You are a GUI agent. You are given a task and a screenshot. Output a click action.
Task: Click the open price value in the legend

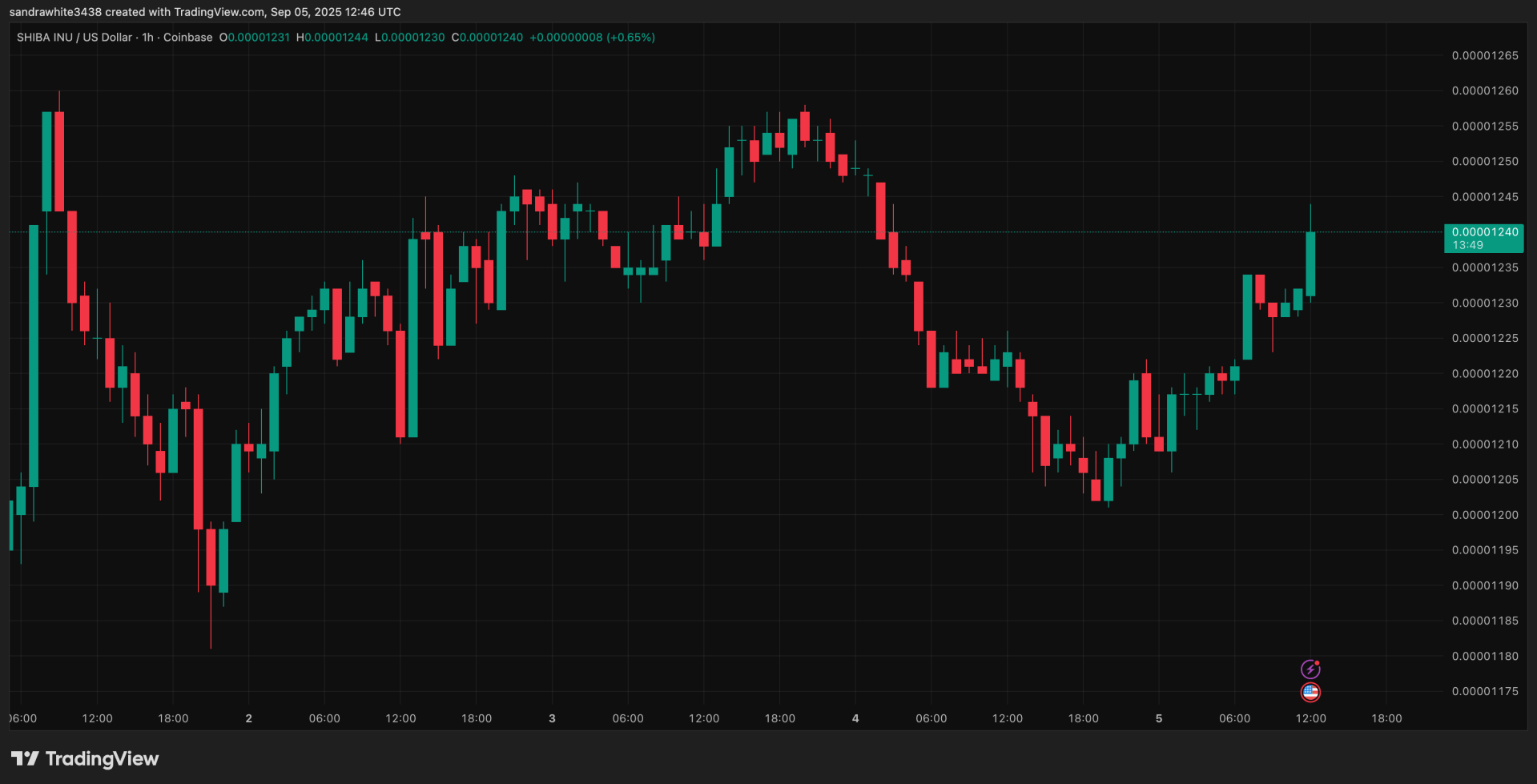(259, 38)
